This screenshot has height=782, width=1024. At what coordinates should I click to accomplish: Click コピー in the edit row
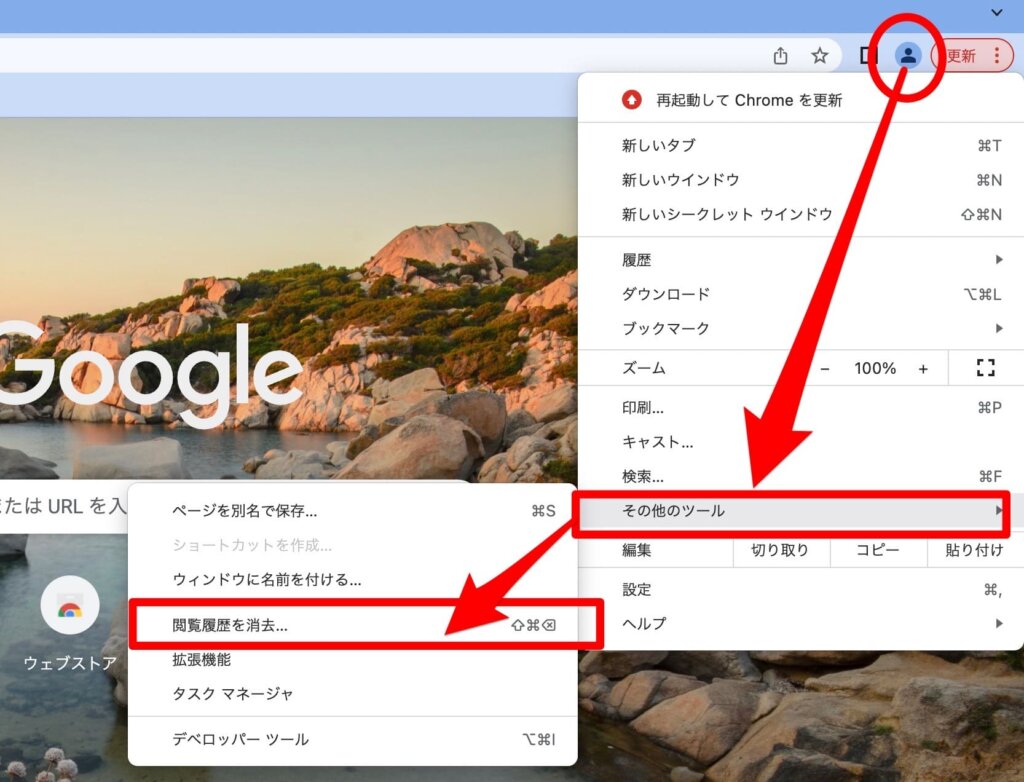click(878, 550)
